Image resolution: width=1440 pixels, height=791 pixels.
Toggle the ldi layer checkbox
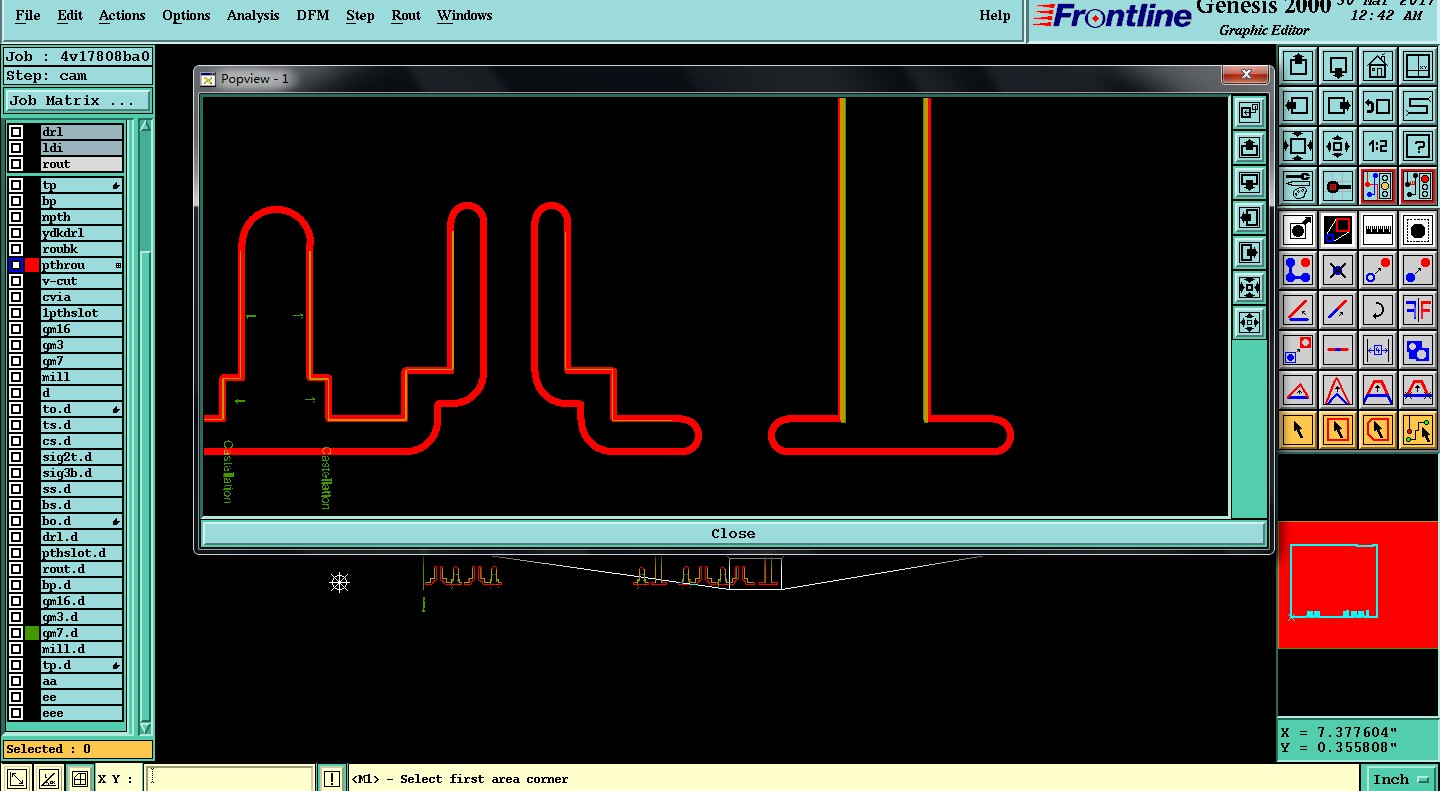(16, 148)
